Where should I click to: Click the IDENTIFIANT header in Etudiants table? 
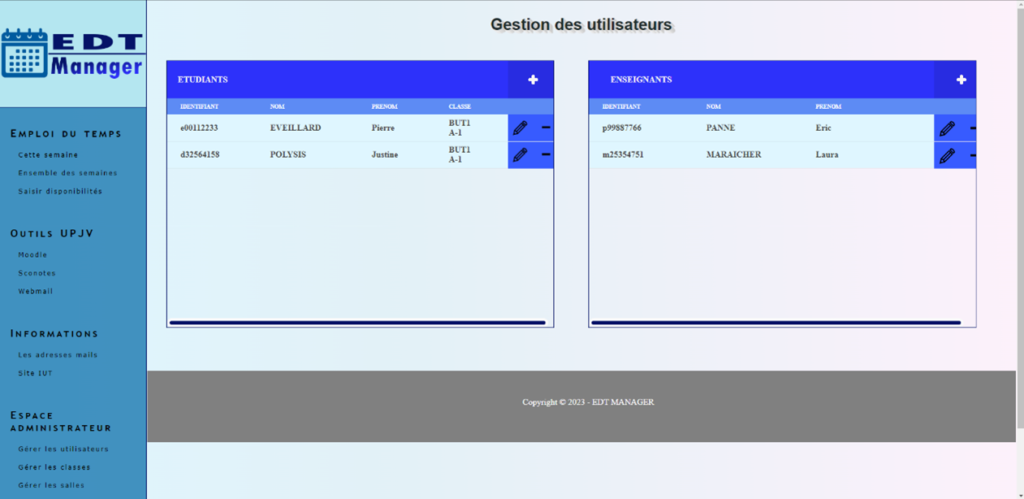click(x=199, y=106)
